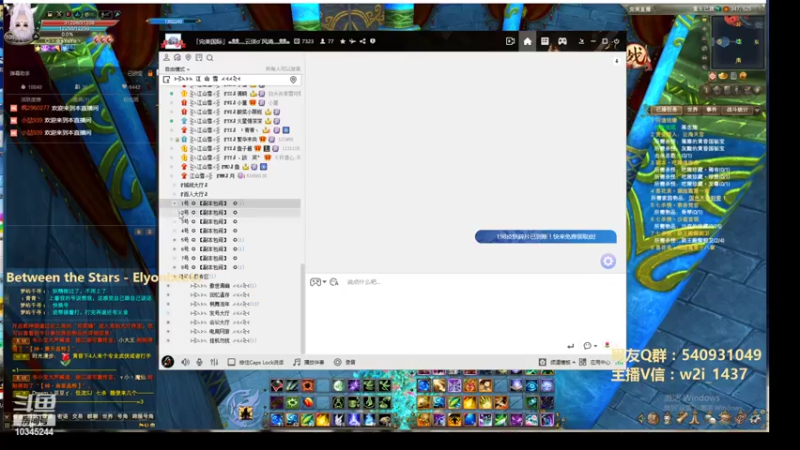Open the share icon in title bar
The width and height of the screenshot is (800, 450).
pyautogui.click(x=362, y=41)
